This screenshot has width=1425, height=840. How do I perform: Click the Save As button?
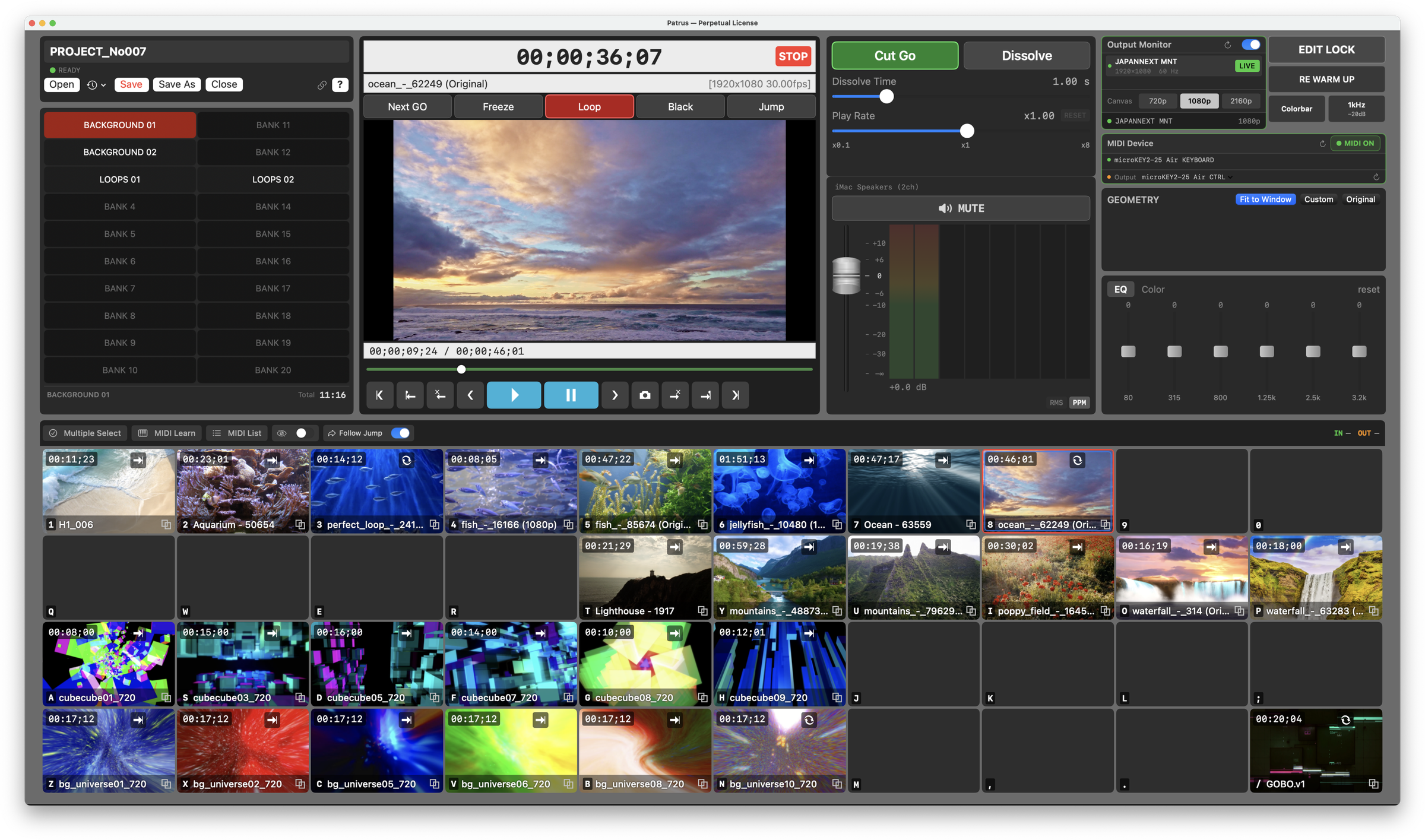(x=176, y=84)
